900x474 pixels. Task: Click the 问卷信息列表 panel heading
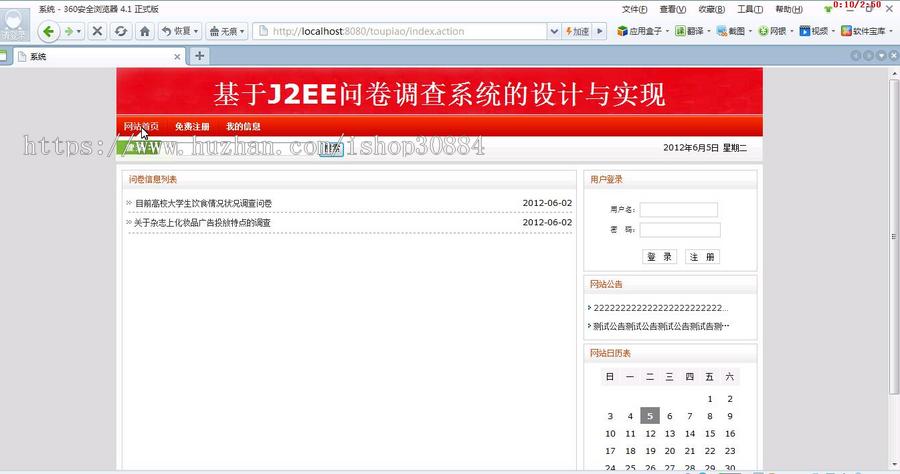coord(153,180)
